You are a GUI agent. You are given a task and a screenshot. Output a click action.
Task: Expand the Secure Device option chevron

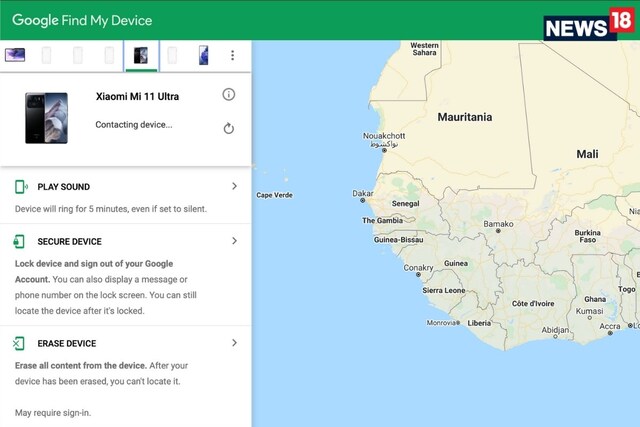234,241
